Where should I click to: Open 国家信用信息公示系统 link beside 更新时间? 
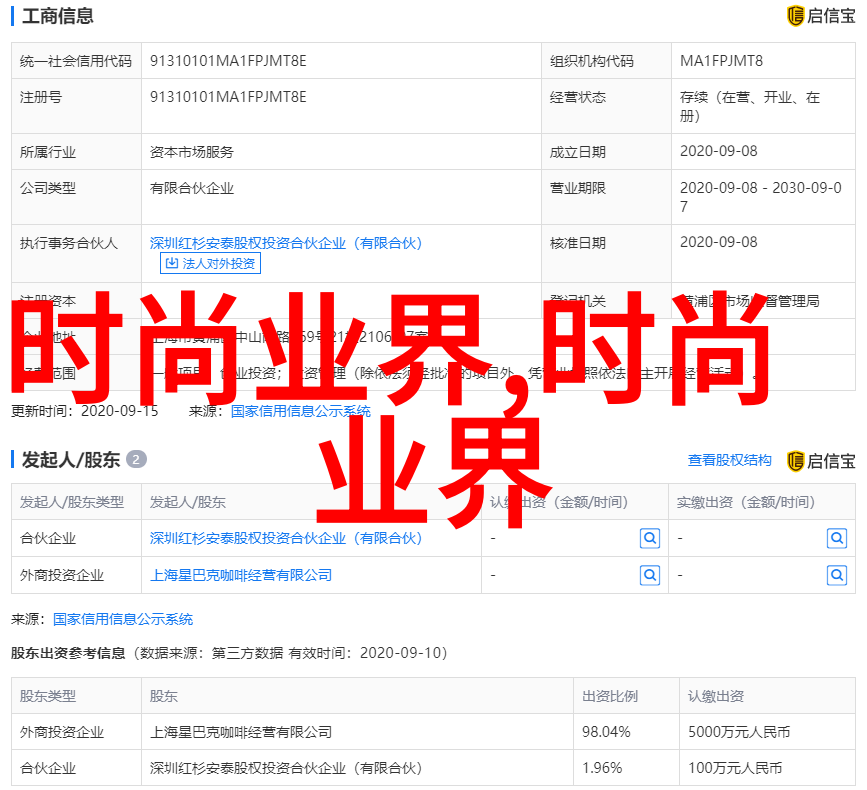tap(301, 411)
